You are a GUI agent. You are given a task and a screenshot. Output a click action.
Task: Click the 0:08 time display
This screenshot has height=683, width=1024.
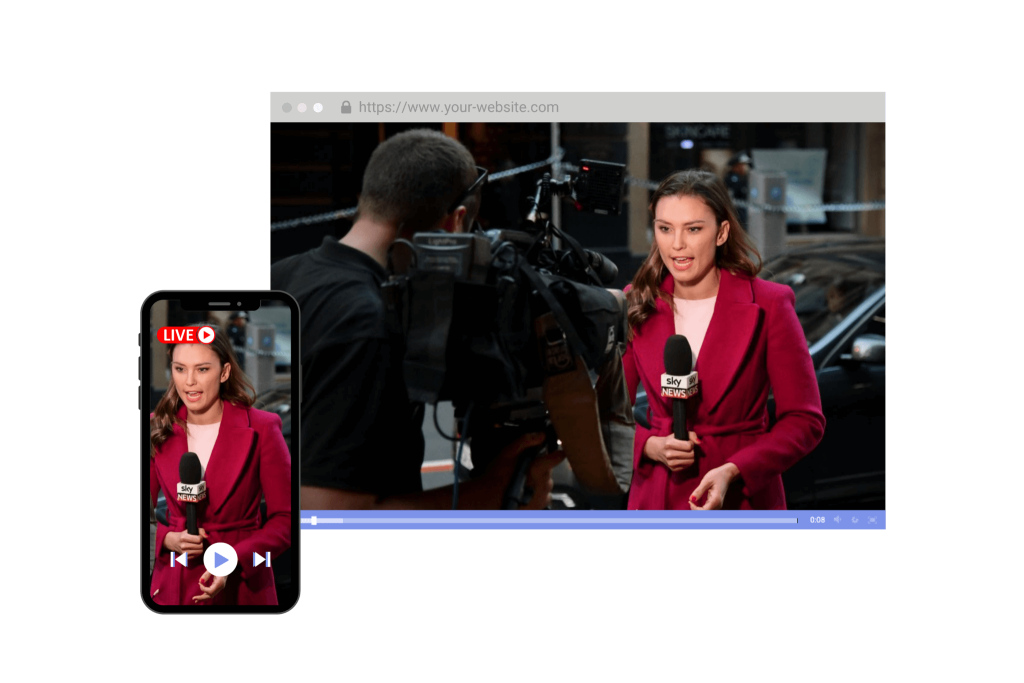click(818, 520)
